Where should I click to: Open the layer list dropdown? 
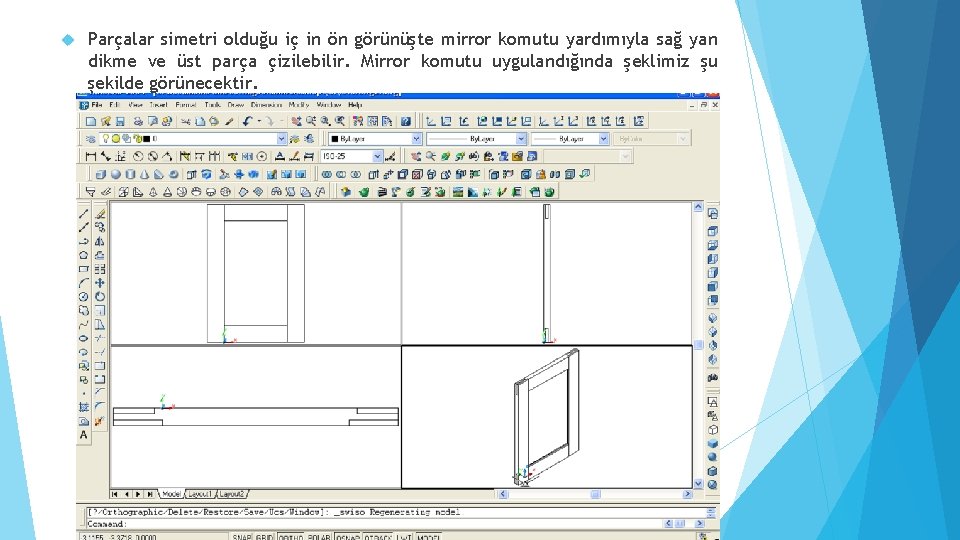pyautogui.click(x=281, y=139)
